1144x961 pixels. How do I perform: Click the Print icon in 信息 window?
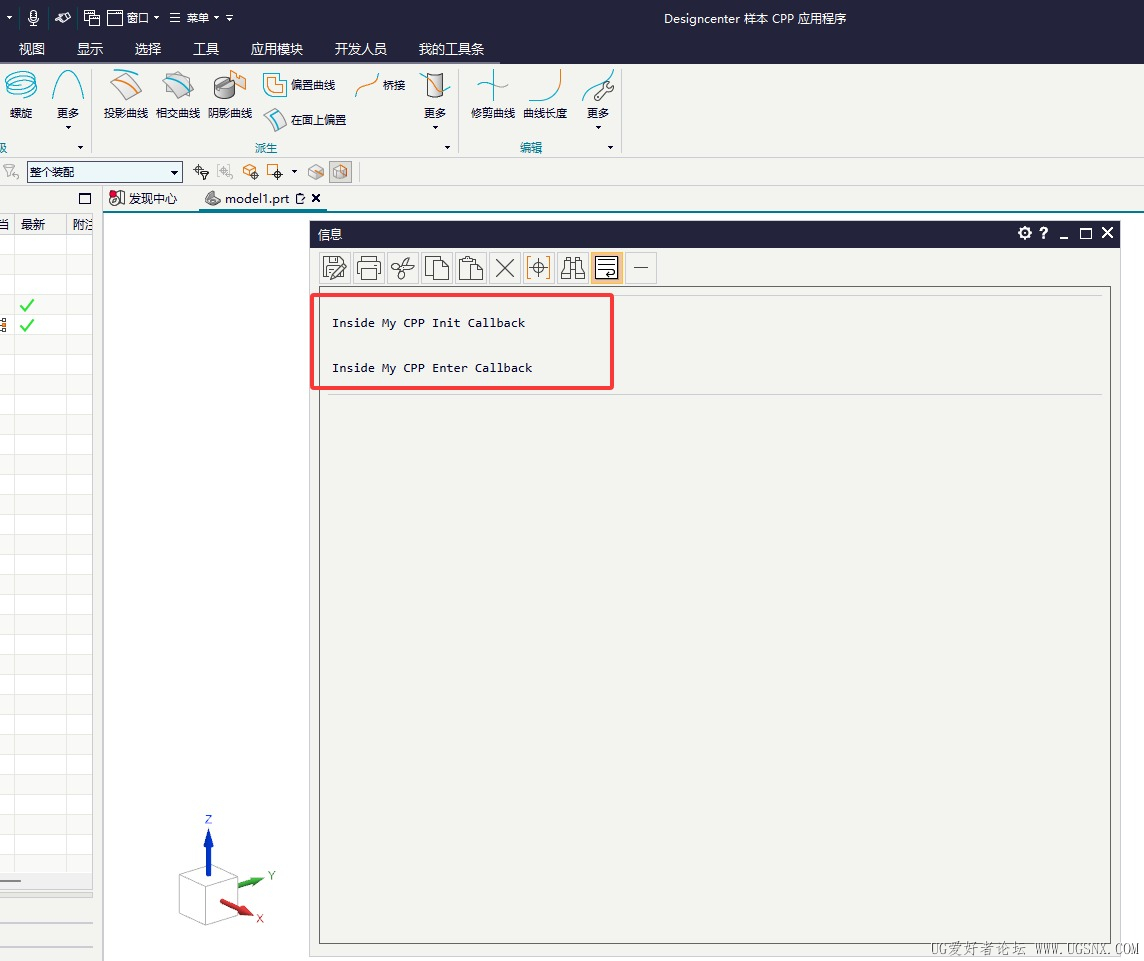point(368,268)
